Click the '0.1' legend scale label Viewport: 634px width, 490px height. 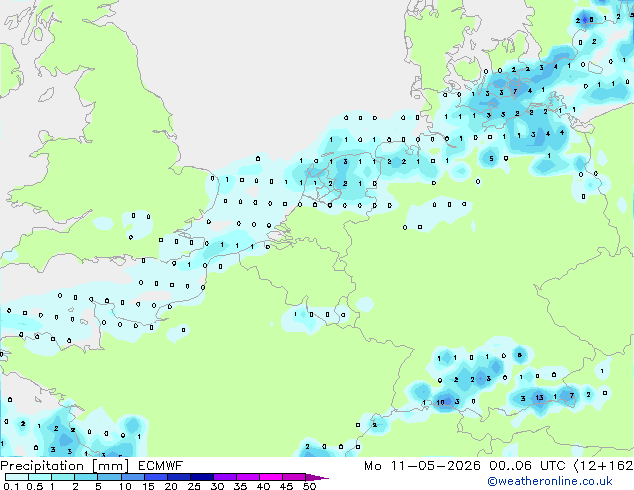(x=11, y=486)
